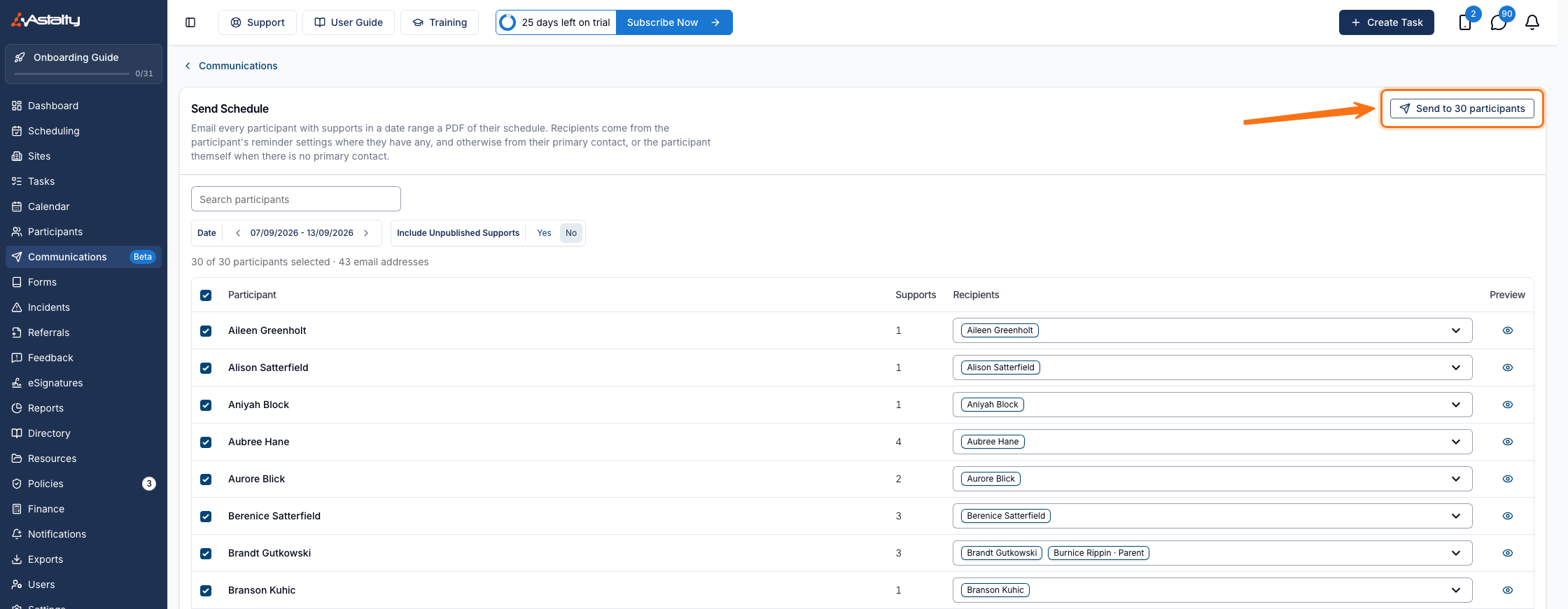1568x609 pixels.
Task: Toggle the select-all participants checkbox
Action: click(x=206, y=295)
